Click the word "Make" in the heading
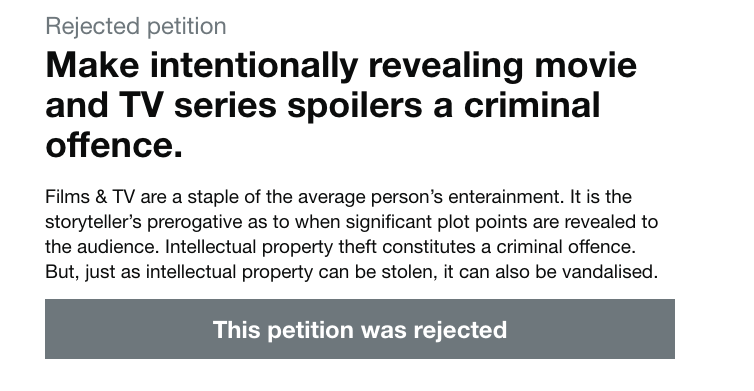 click(92, 65)
